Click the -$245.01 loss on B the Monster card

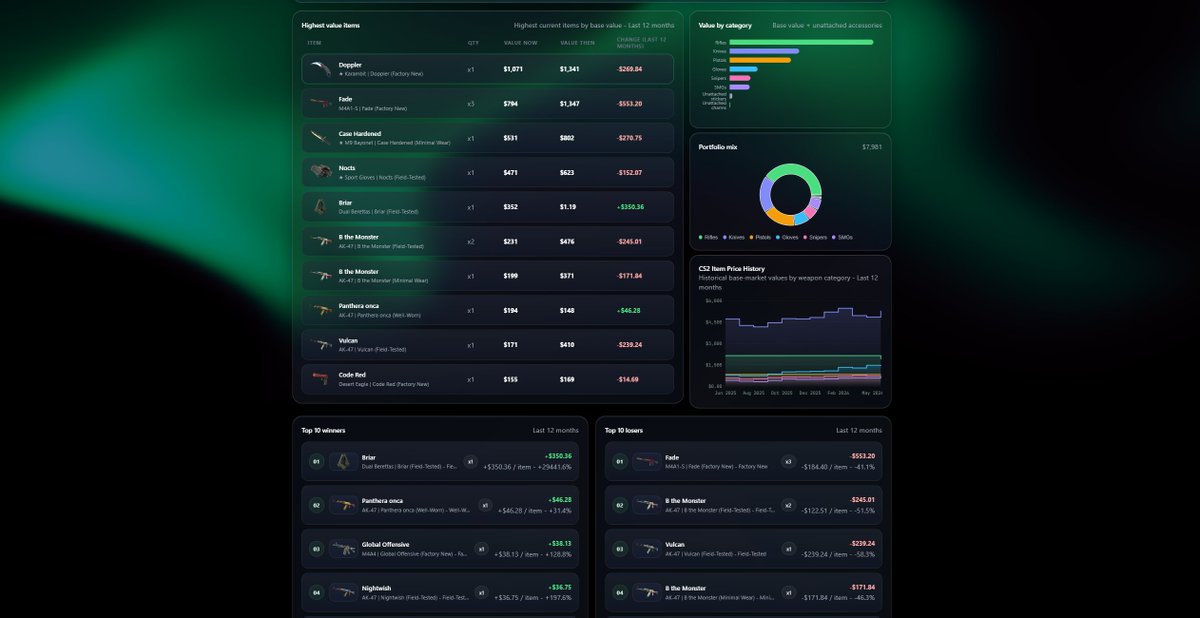click(x=861, y=500)
